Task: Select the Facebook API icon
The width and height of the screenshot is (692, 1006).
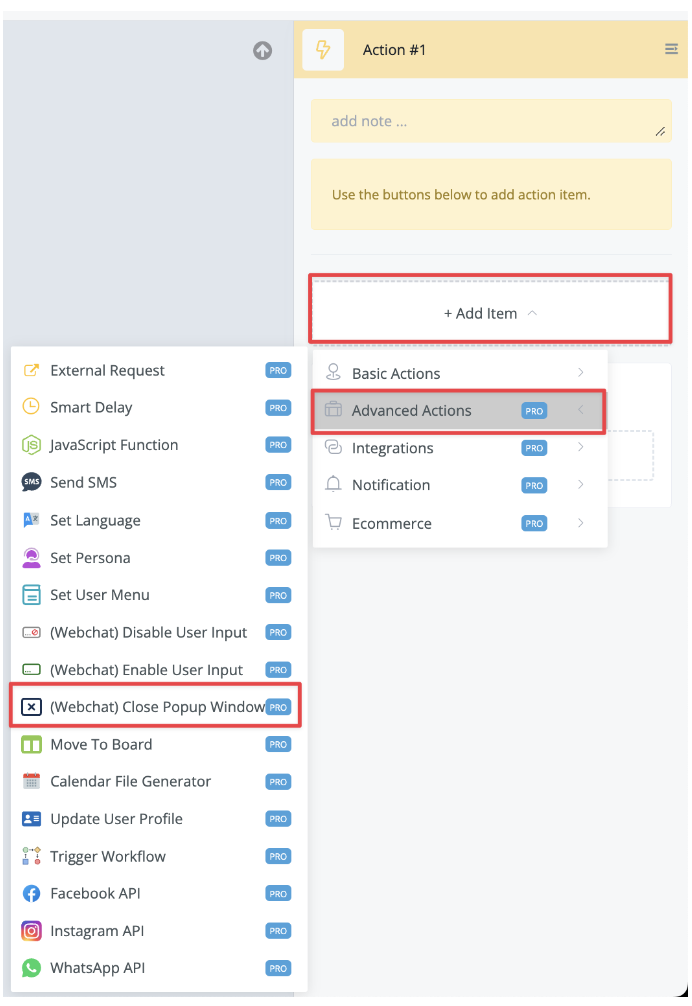Action: click(31, 893)
